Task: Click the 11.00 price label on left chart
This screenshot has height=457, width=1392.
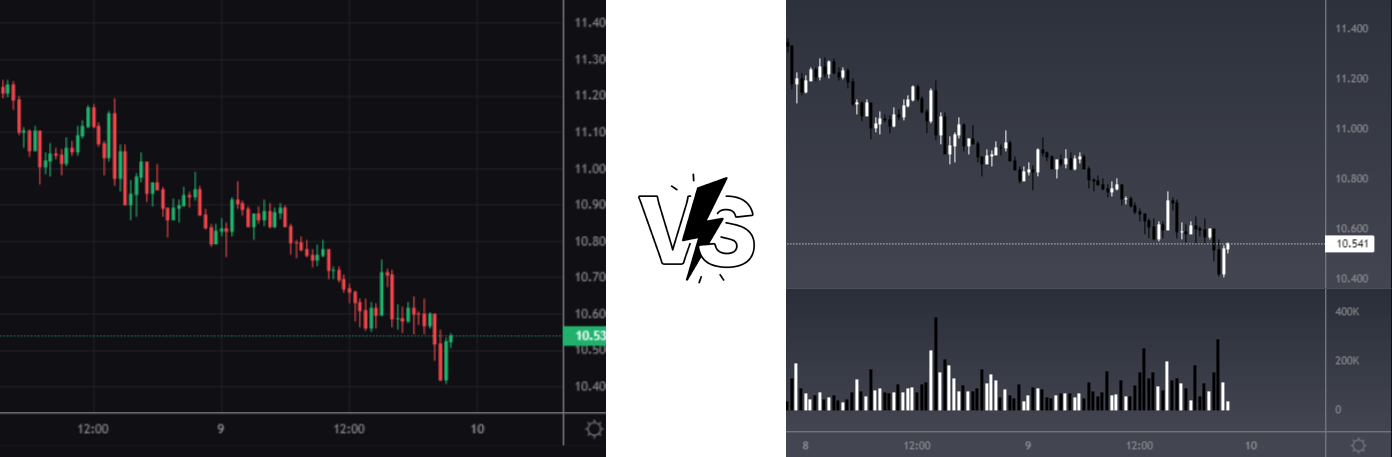Action: (589, 168)
